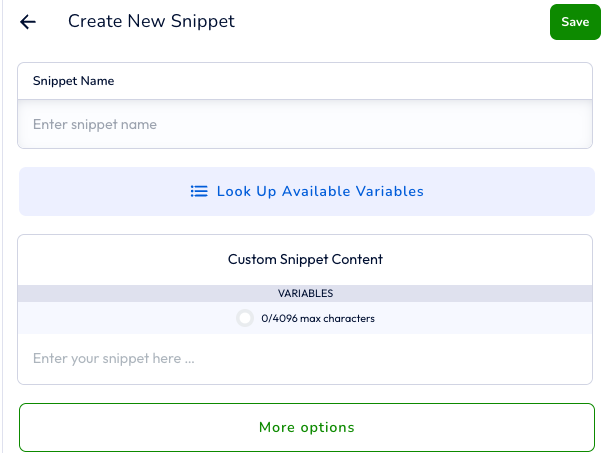Click into the snippet content text area

point(305,358)
